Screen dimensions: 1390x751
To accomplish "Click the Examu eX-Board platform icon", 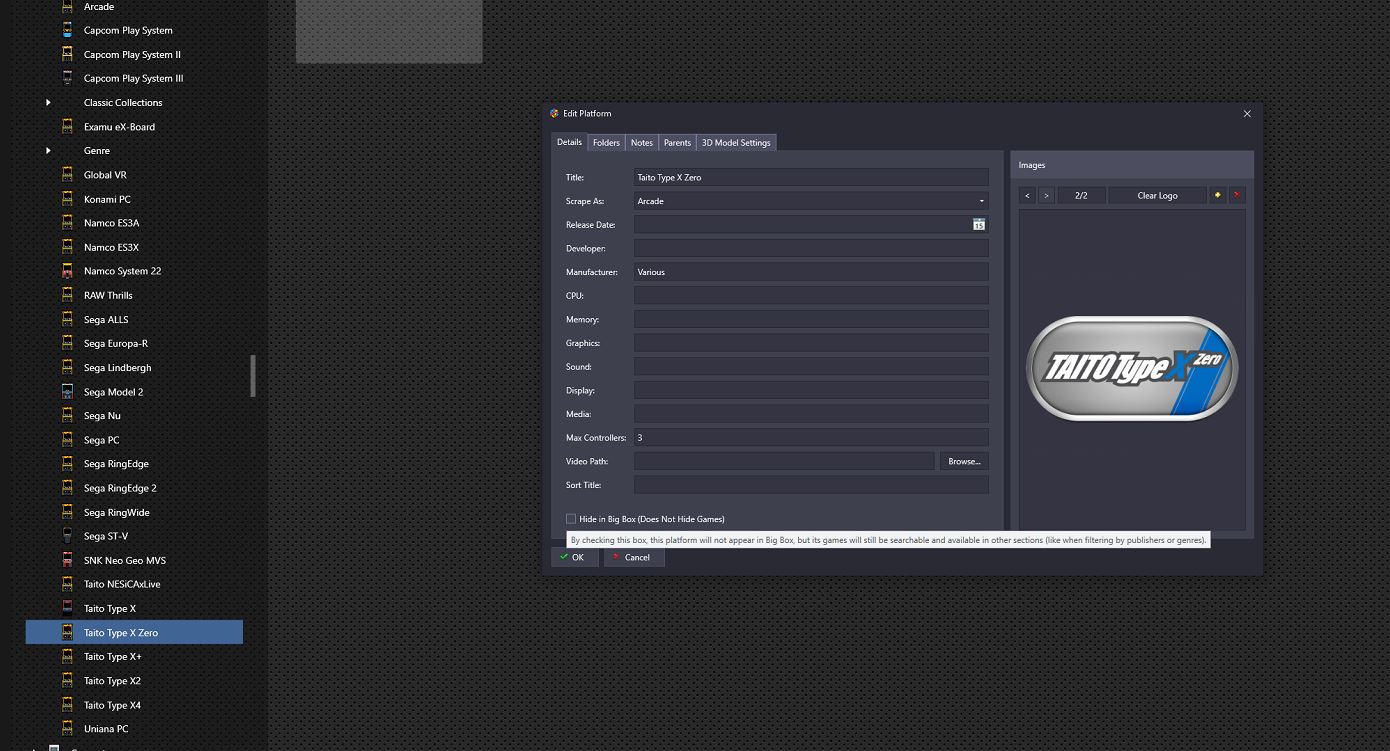I will tap(67, 127).
